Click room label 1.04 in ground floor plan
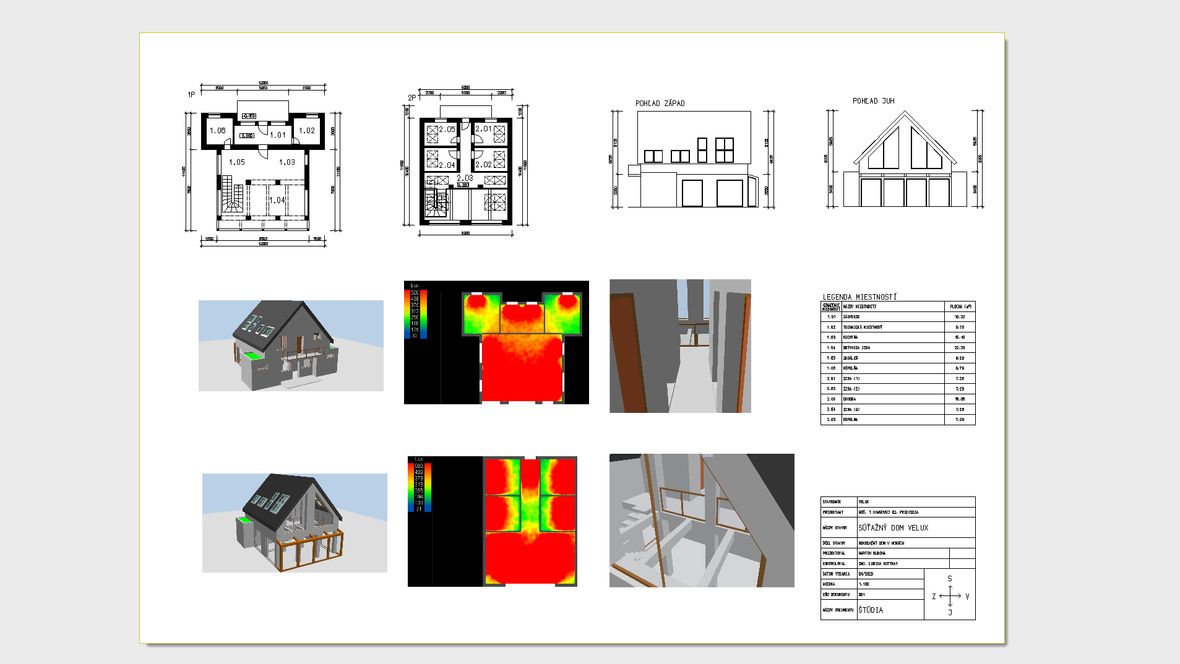The image size is (1180, 664). pos(276,201)
